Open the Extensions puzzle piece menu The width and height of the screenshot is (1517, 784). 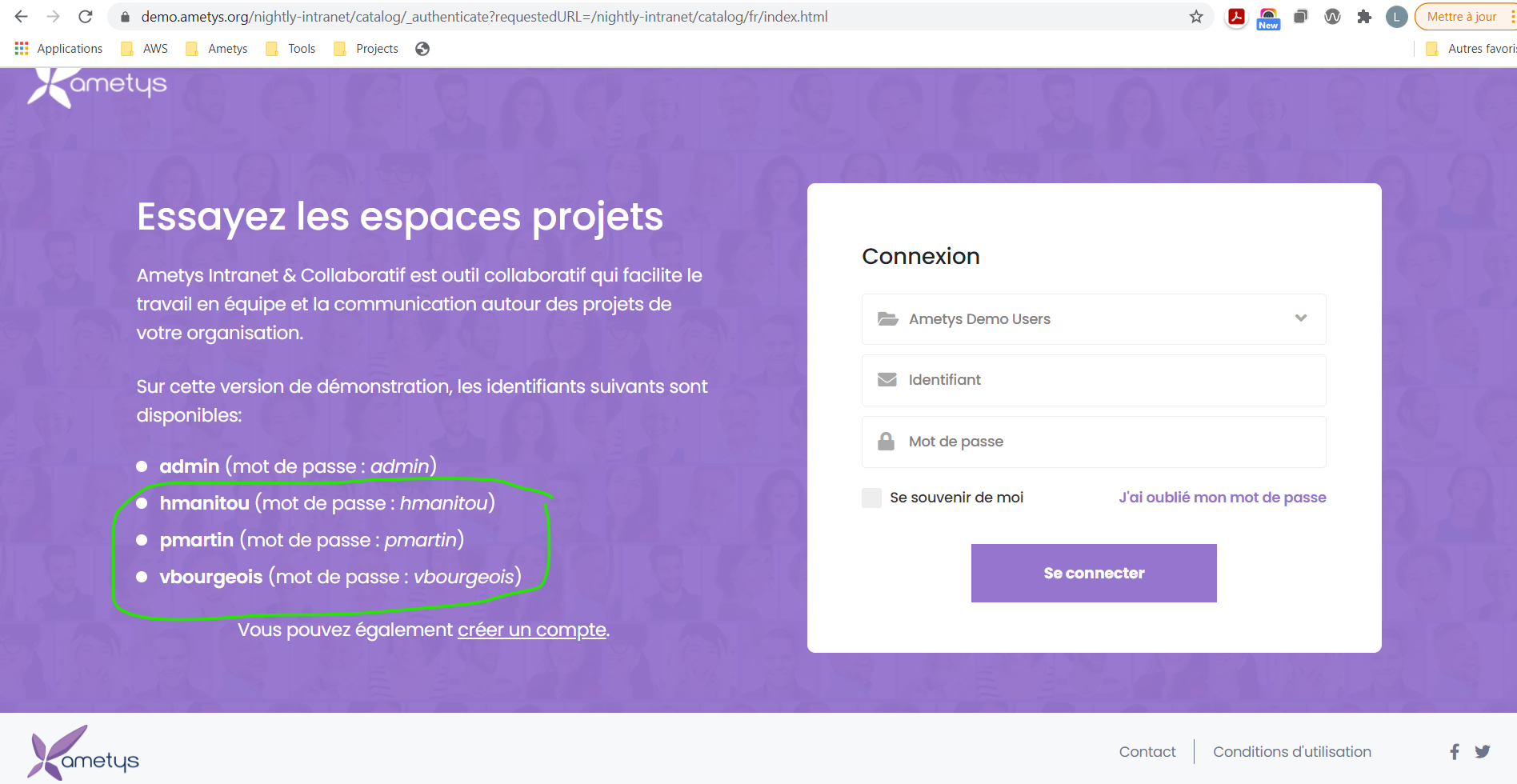coord(1364,17)
